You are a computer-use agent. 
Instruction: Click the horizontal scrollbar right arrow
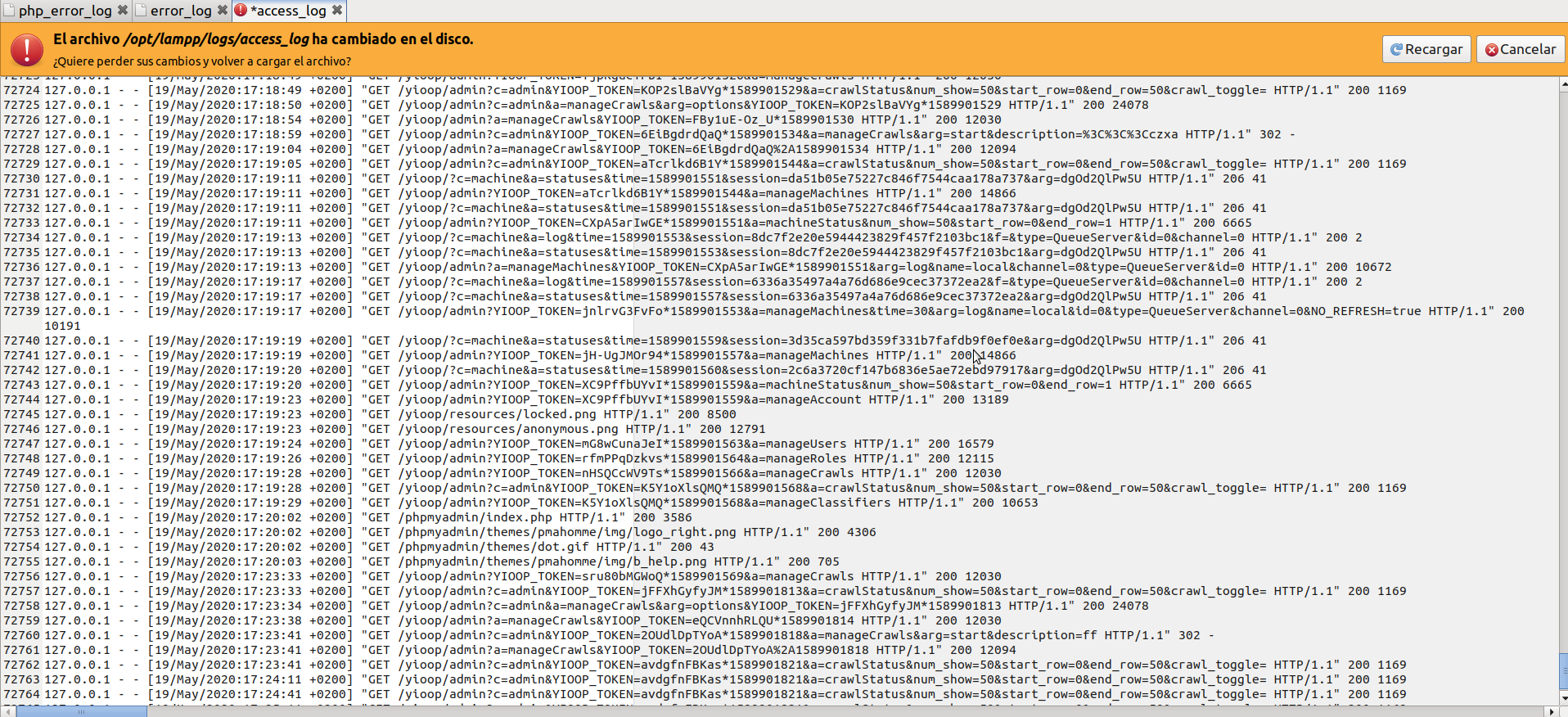click(1552, 711)
